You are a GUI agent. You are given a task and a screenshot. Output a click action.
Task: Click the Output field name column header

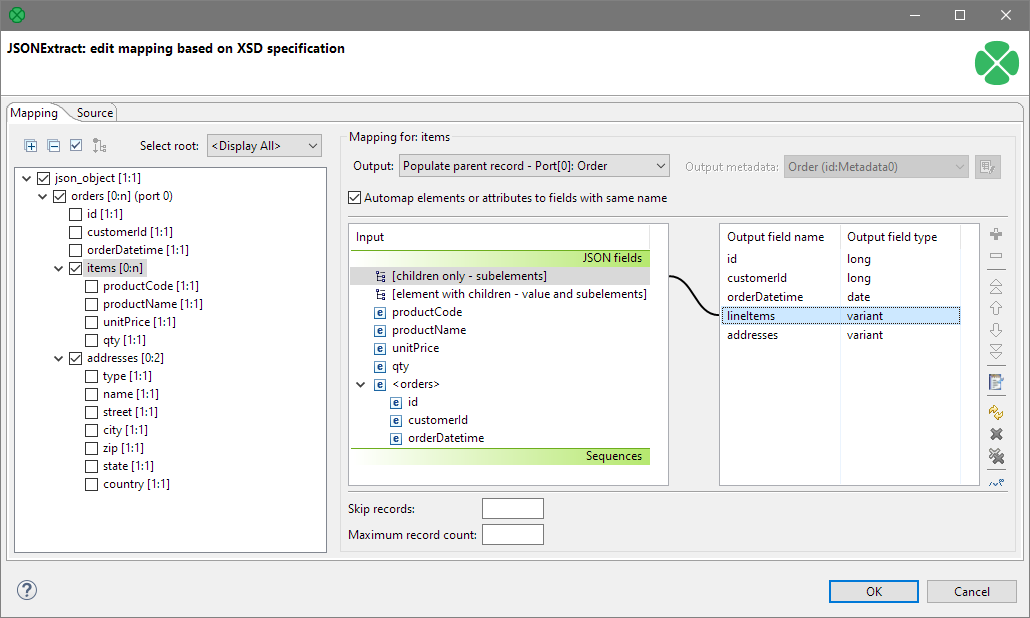[x=780, y=237]
